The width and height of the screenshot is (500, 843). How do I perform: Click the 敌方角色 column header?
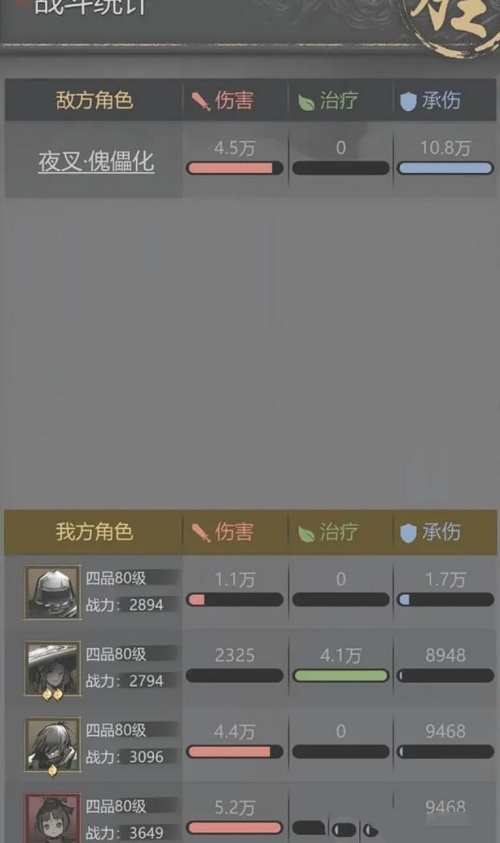pos(94,101)
